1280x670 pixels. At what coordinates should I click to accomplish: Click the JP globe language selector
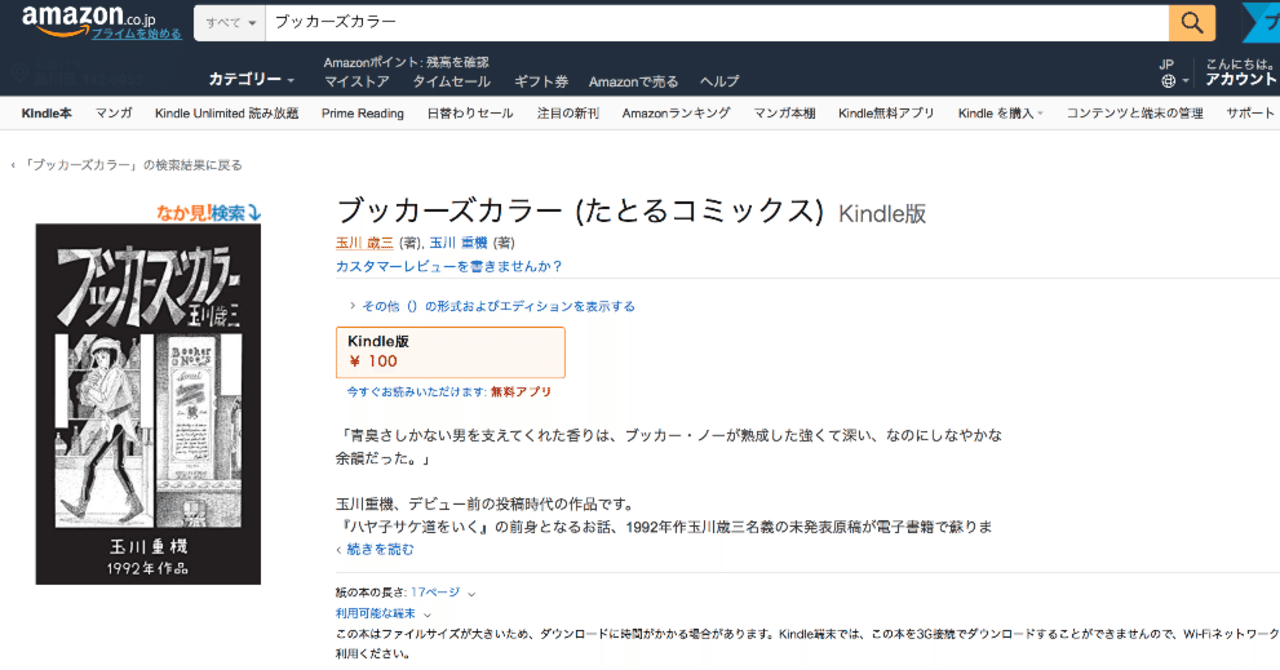(1174, 73)
